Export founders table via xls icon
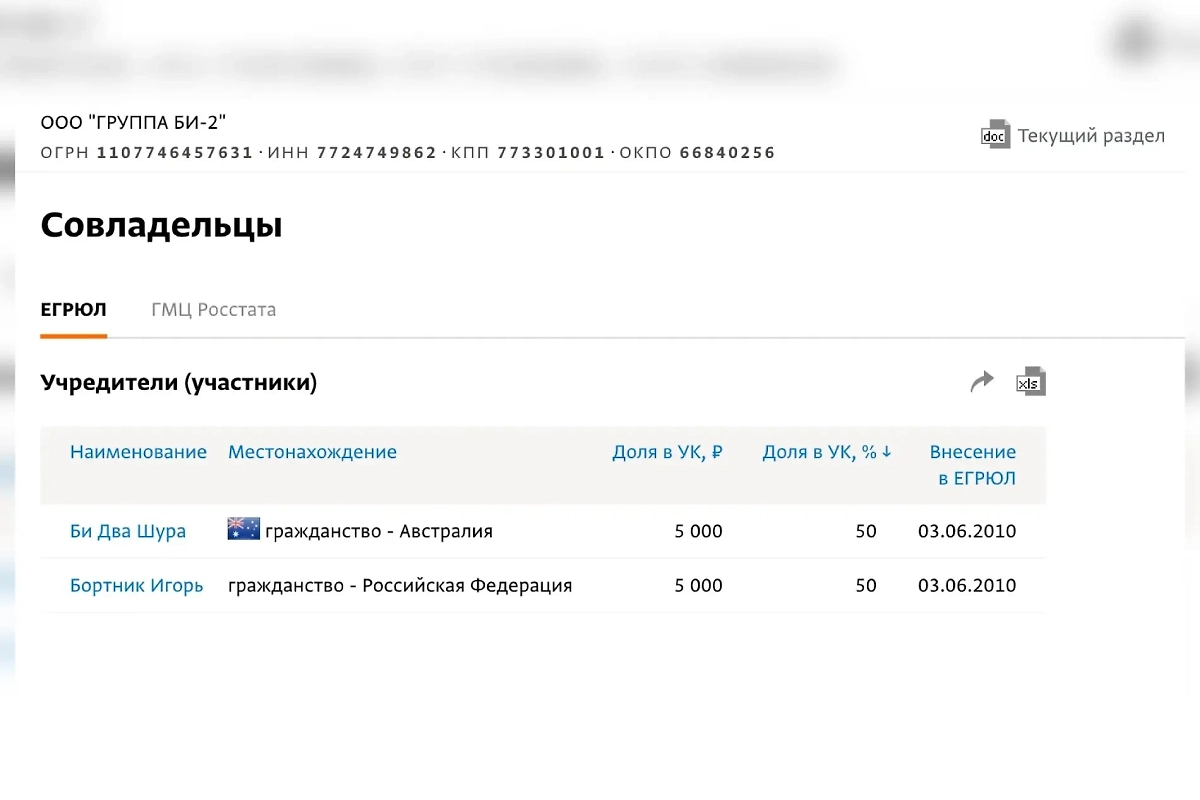This screenshot has height=800, width=1200. [x=1030, y=381]
